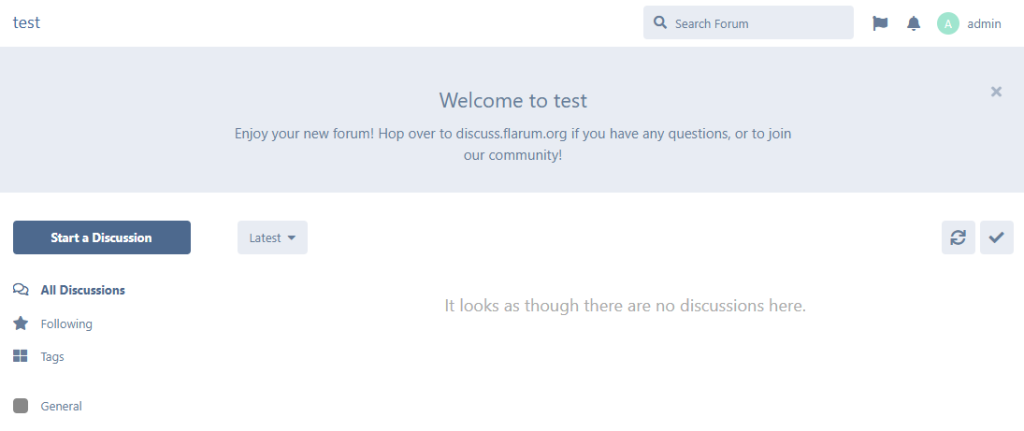
Task: Open the Tags page from the sidebar
Action: [52, 356]
